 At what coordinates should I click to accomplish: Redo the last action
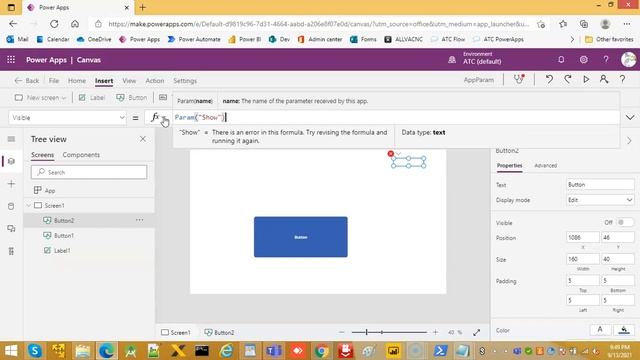click(568, 80)
